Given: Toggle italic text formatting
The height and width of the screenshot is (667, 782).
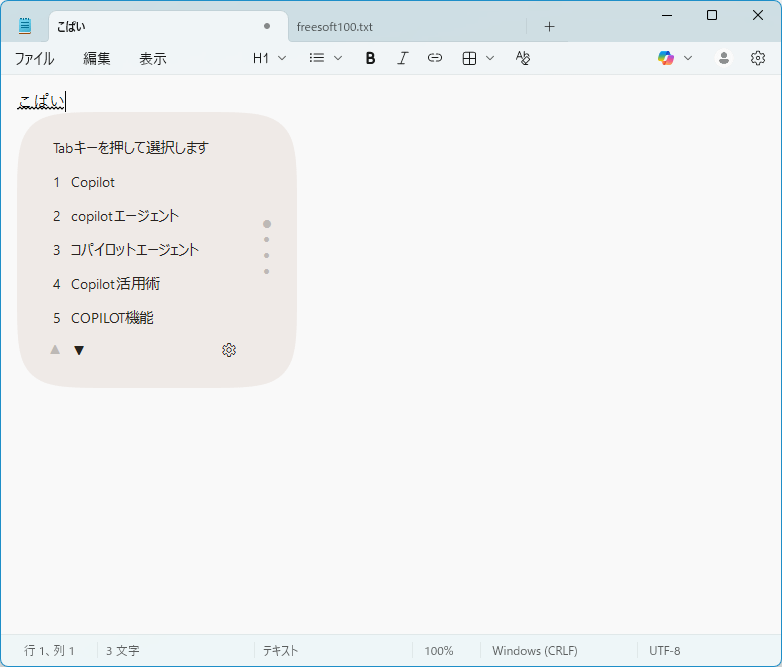Looking at the screenshot, I should (x=402, y=58).
